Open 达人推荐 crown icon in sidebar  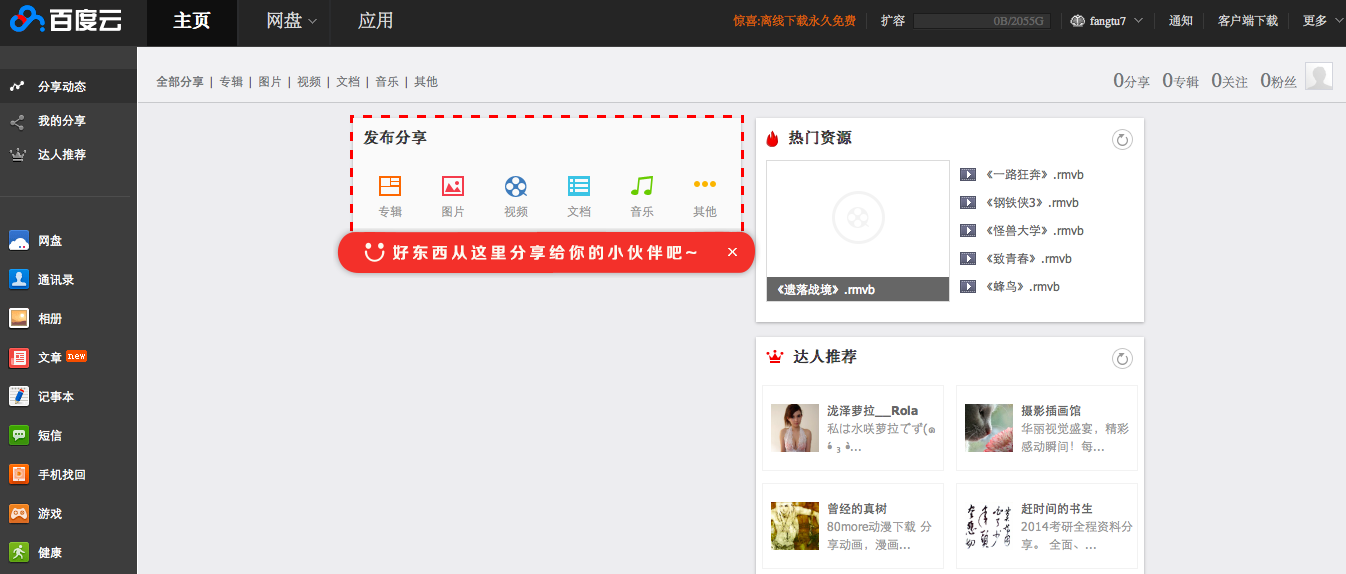[x=17, y=155]
